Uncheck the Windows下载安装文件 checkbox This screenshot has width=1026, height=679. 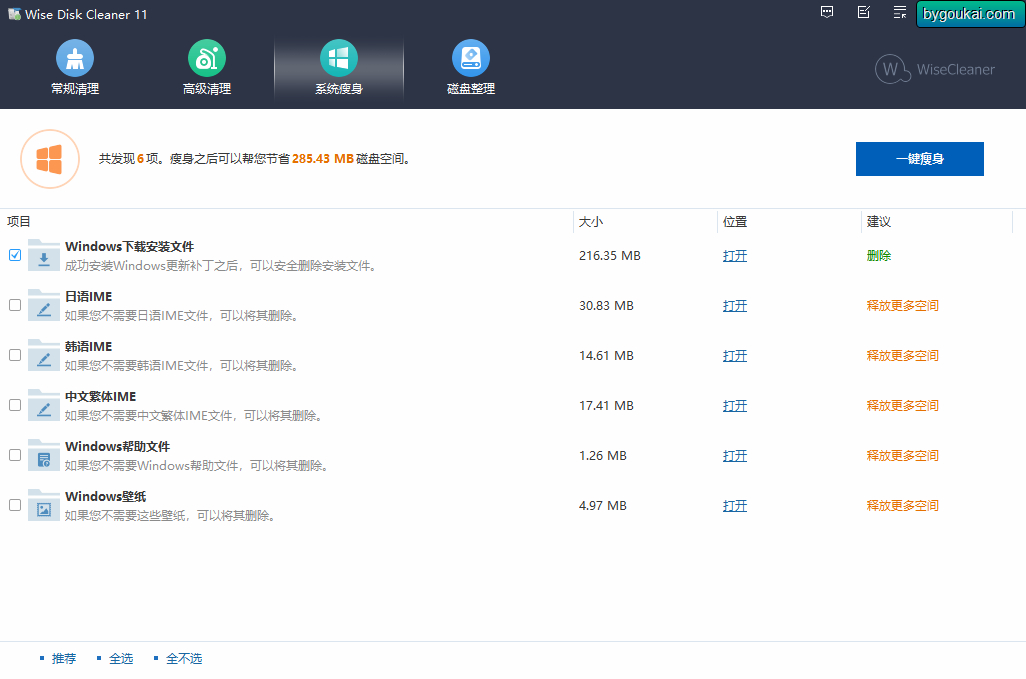(x=15, y=255)
